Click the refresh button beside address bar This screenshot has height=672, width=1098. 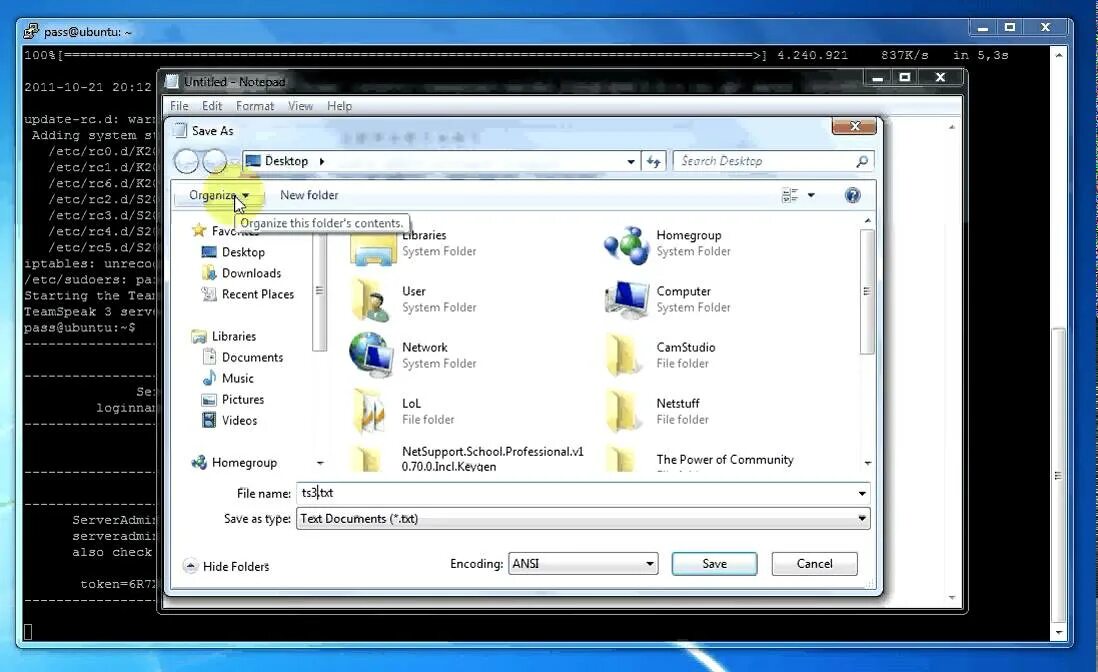point(653,161)
